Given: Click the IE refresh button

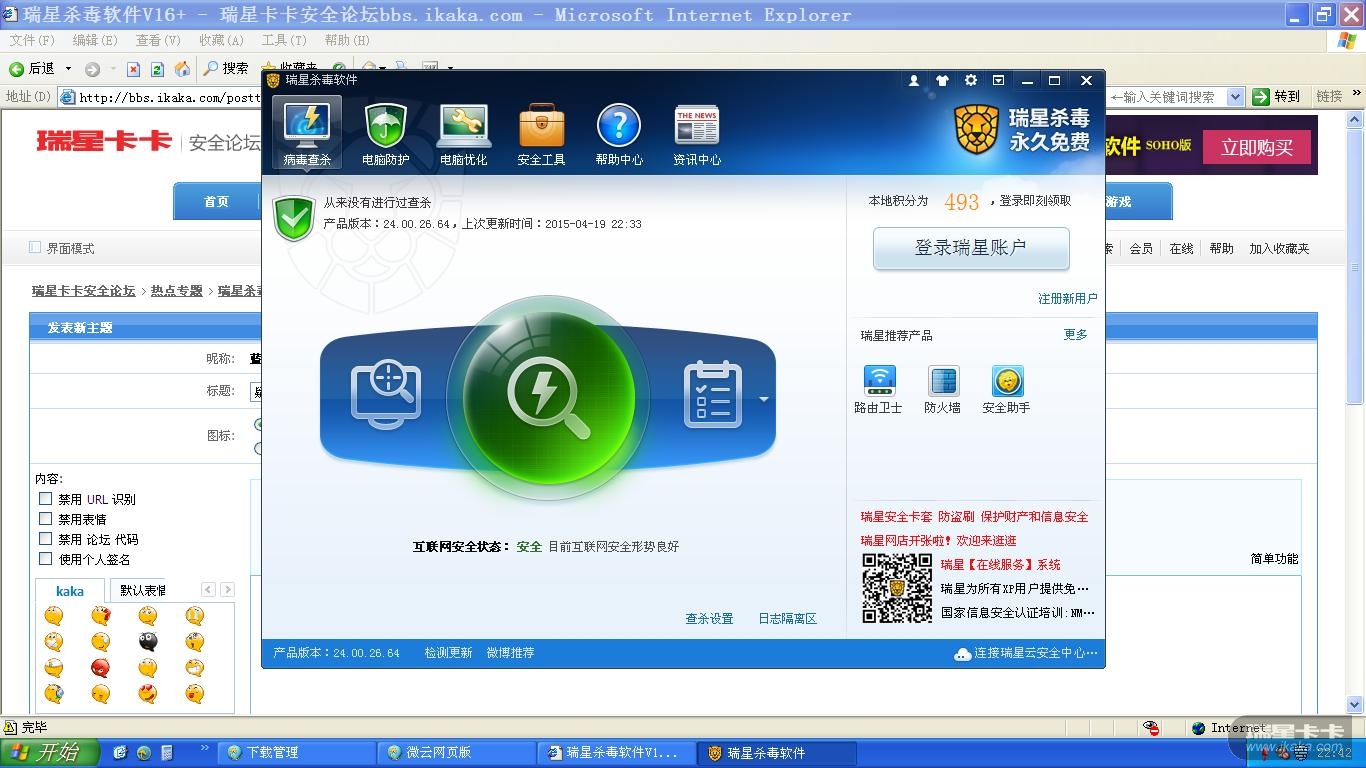Looking at the screenshot, I should [x=157, y=69].
